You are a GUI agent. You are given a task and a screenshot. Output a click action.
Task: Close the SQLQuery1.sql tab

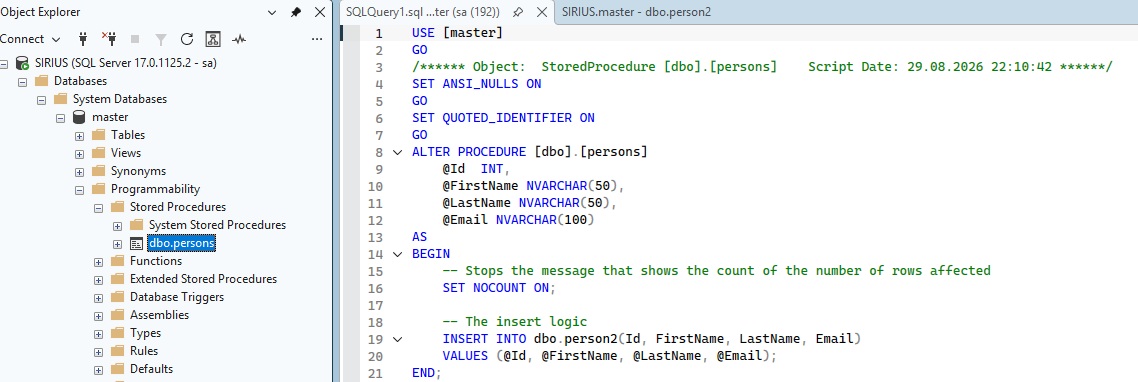point(541,12)
